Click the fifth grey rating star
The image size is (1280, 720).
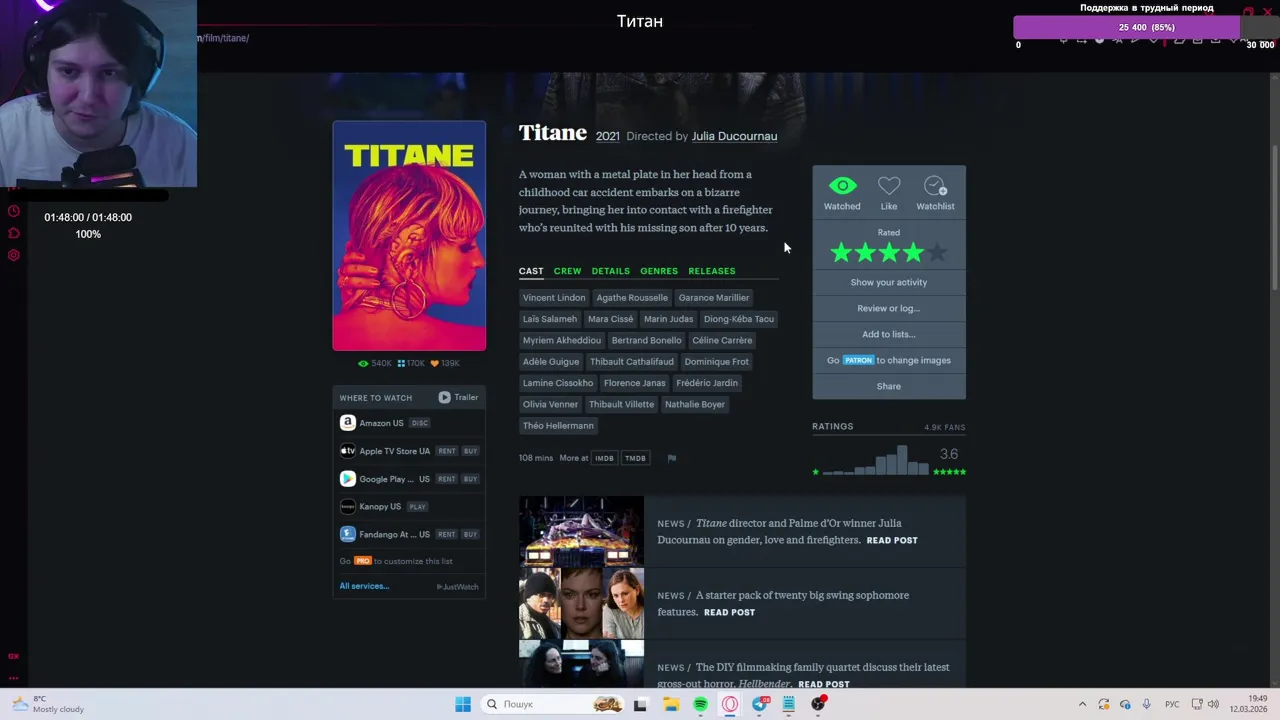(937, 253)
